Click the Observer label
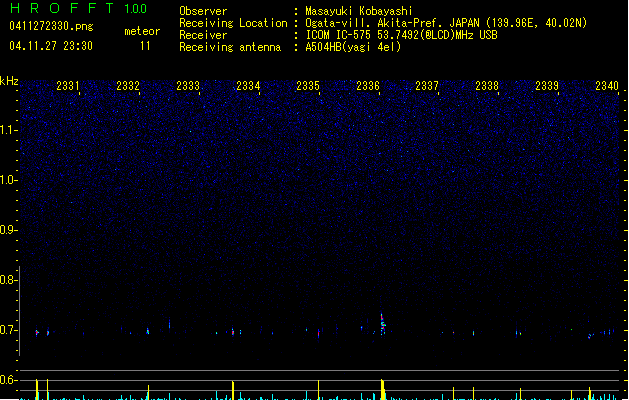 [203, 11]
